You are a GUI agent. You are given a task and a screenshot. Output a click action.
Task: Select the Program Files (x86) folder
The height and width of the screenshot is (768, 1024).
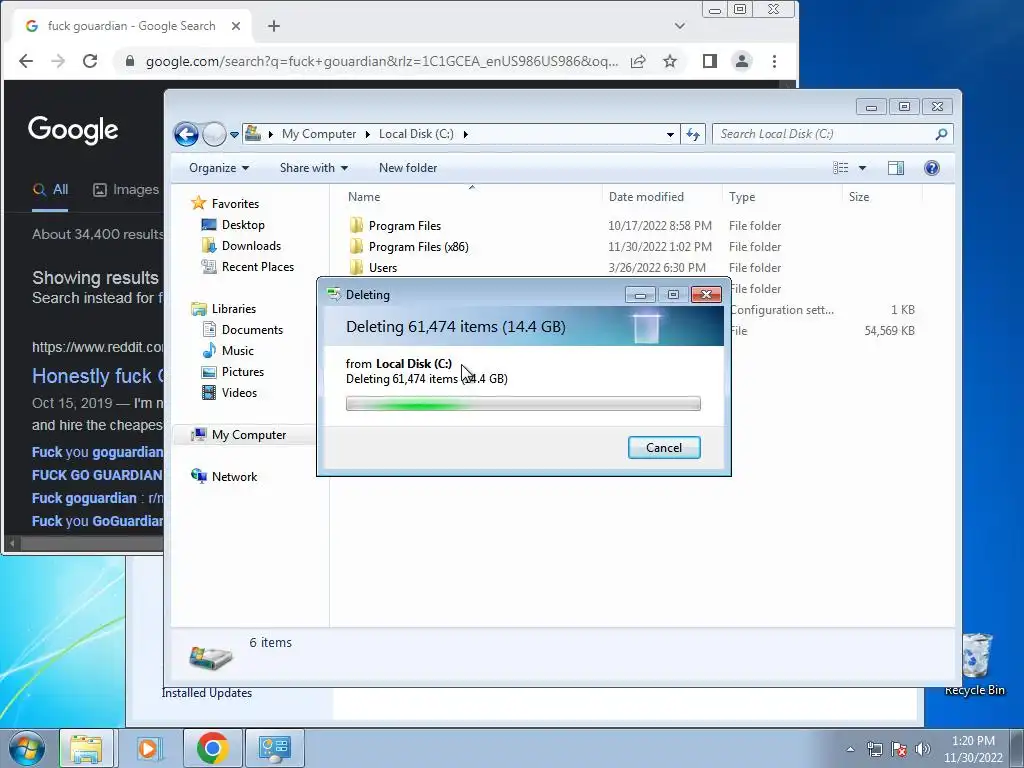[x=418, y=247]
